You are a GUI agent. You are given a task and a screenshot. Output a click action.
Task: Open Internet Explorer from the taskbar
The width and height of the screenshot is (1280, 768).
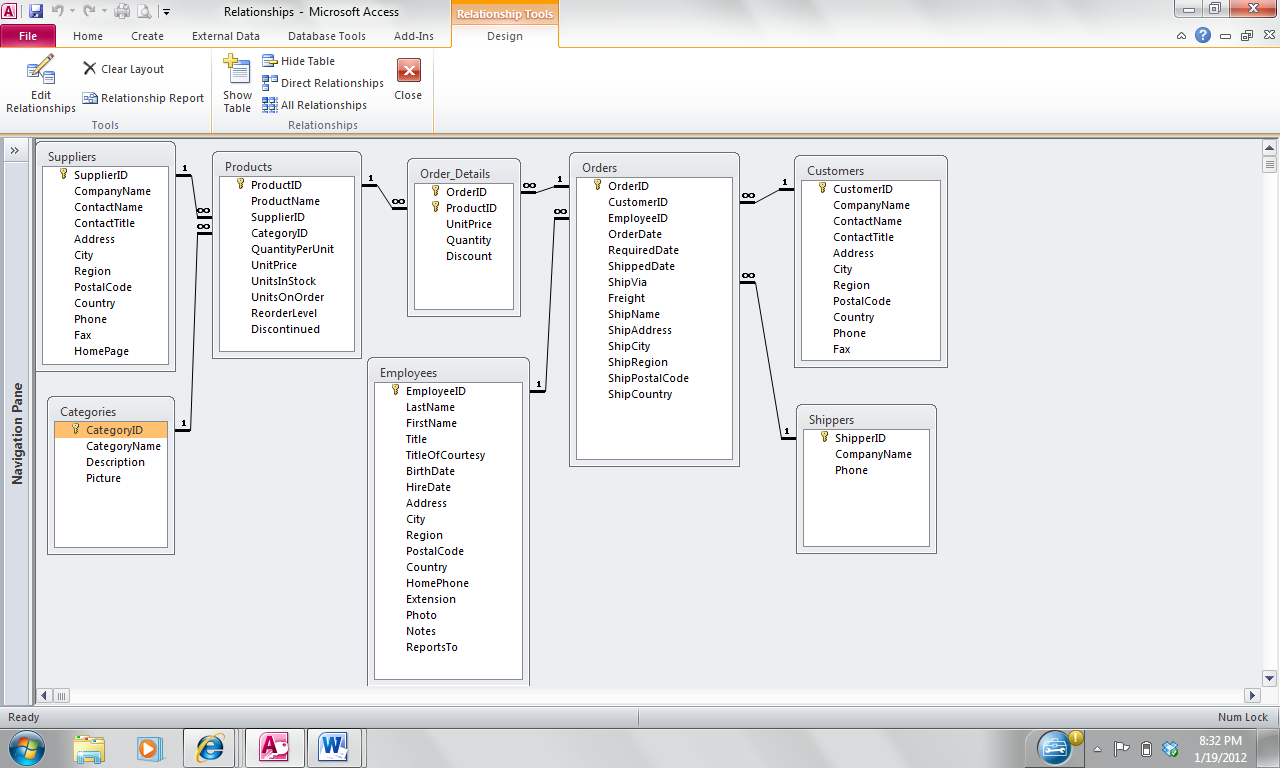tap(211, 747)
